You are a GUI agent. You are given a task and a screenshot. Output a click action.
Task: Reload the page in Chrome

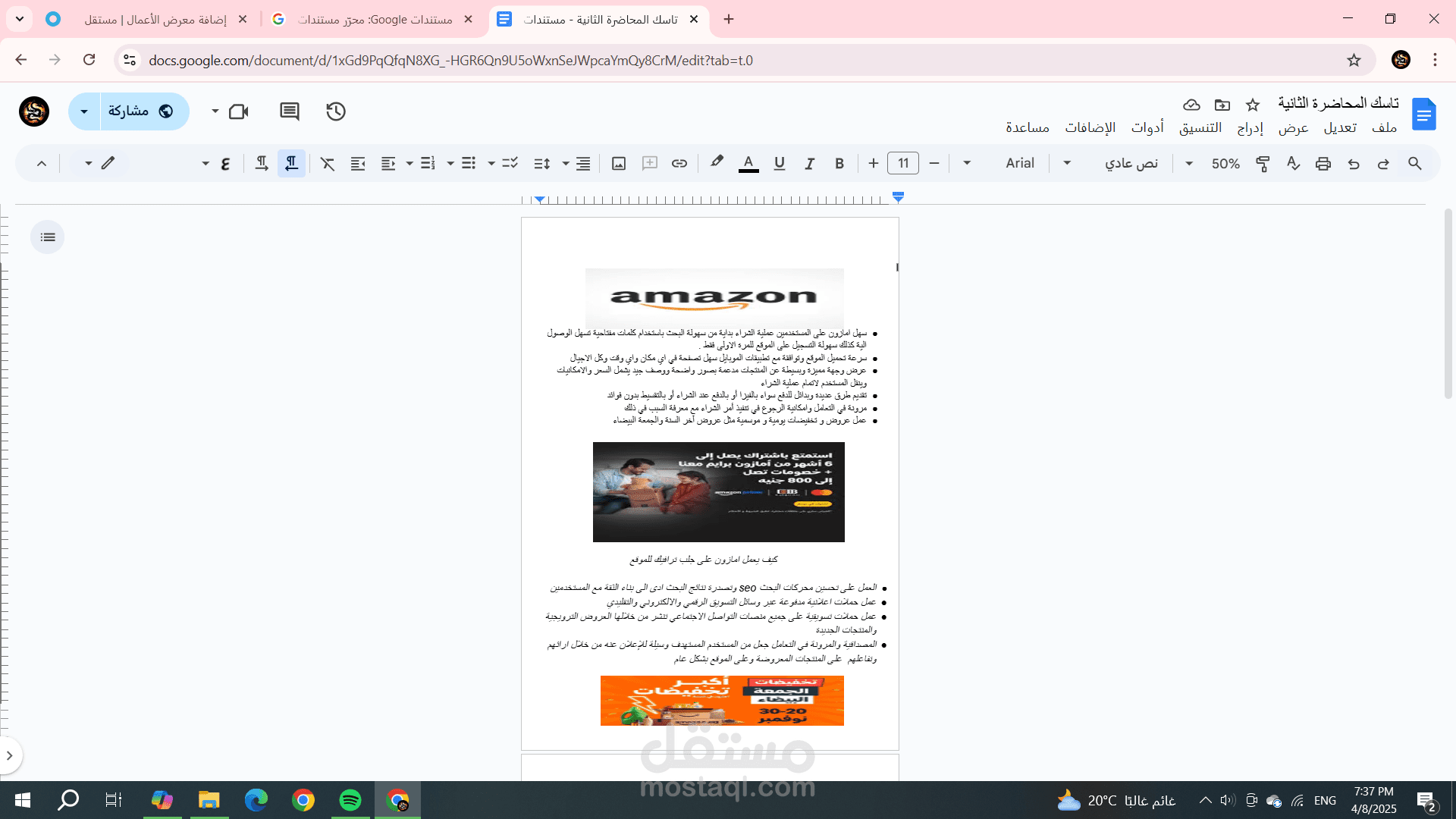tap(89, 60)
